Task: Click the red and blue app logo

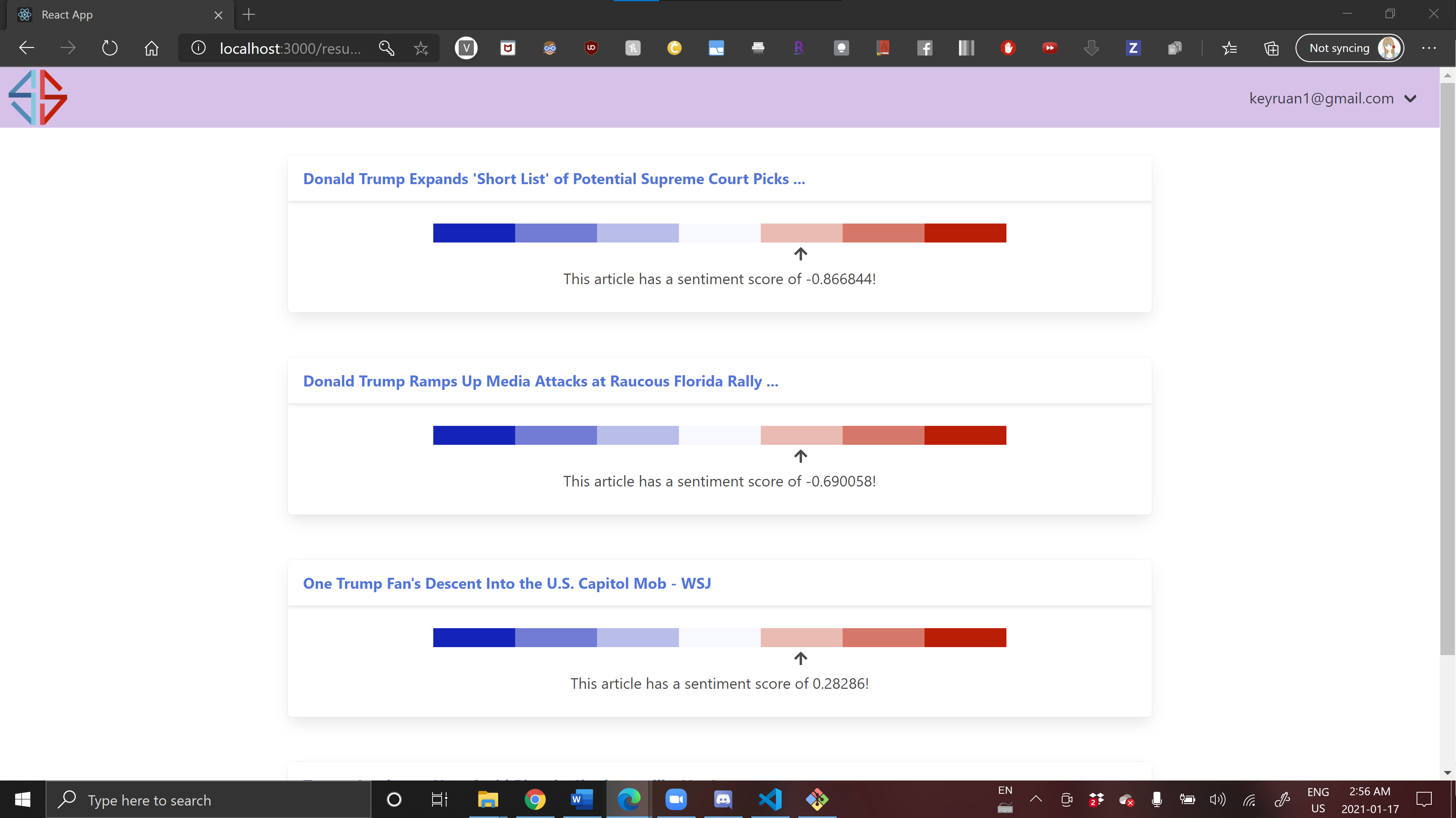Action: 38,97
